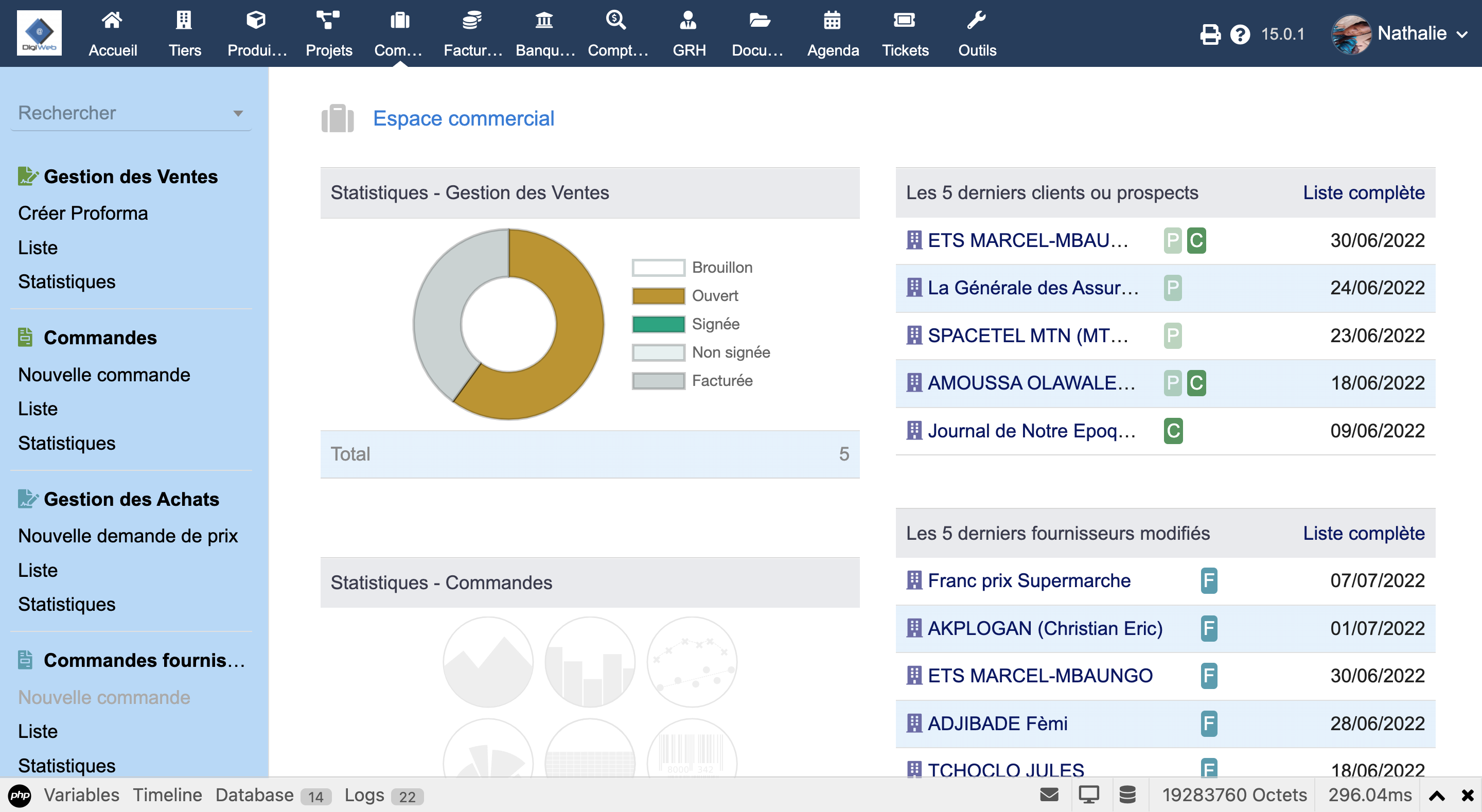The height and width of the screenshot is (812, 1482).
Task: Click the print icon in top bar
Action: (1210, 34)
